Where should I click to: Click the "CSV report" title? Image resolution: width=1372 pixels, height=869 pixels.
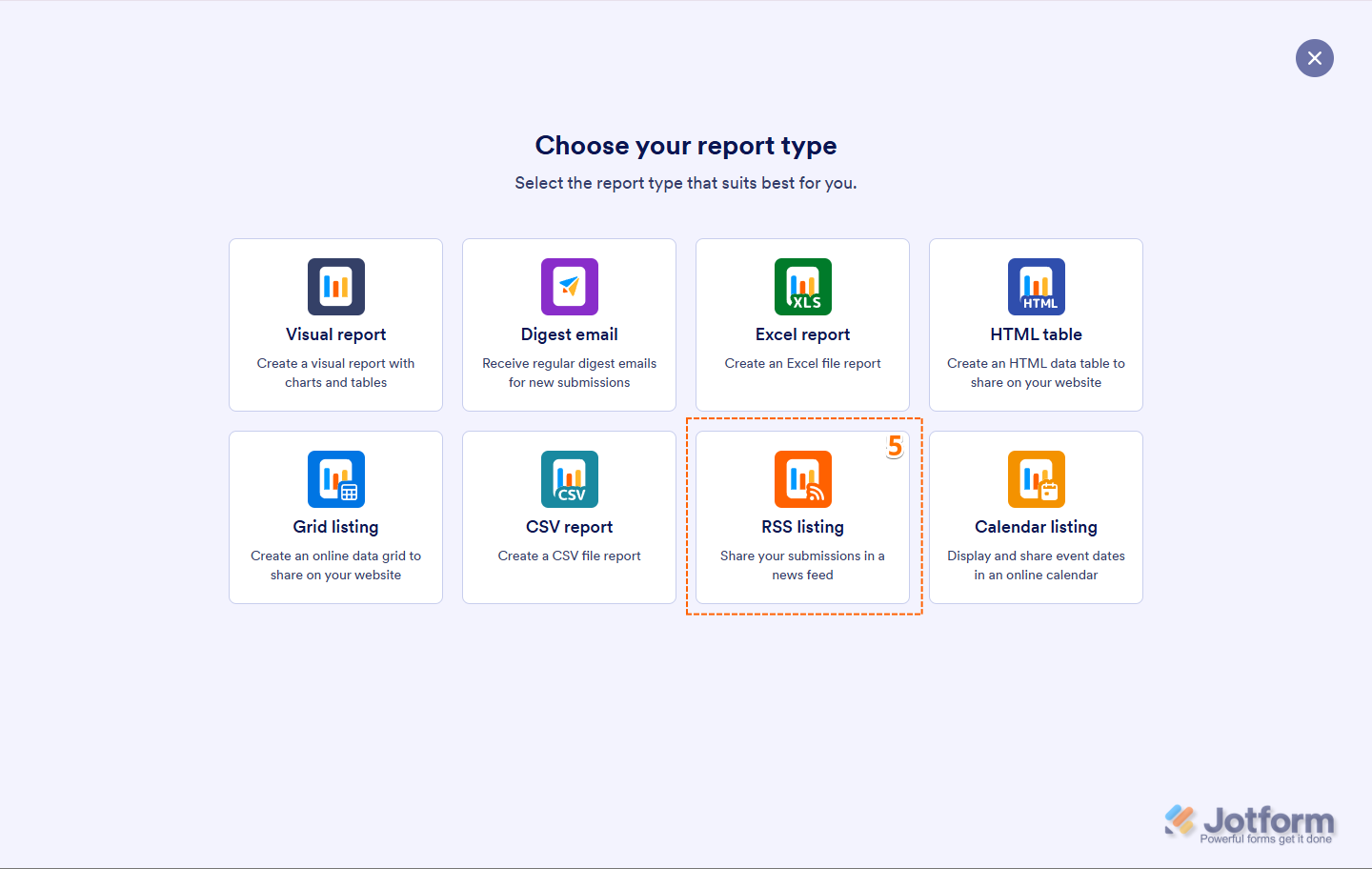click(569, 527)
